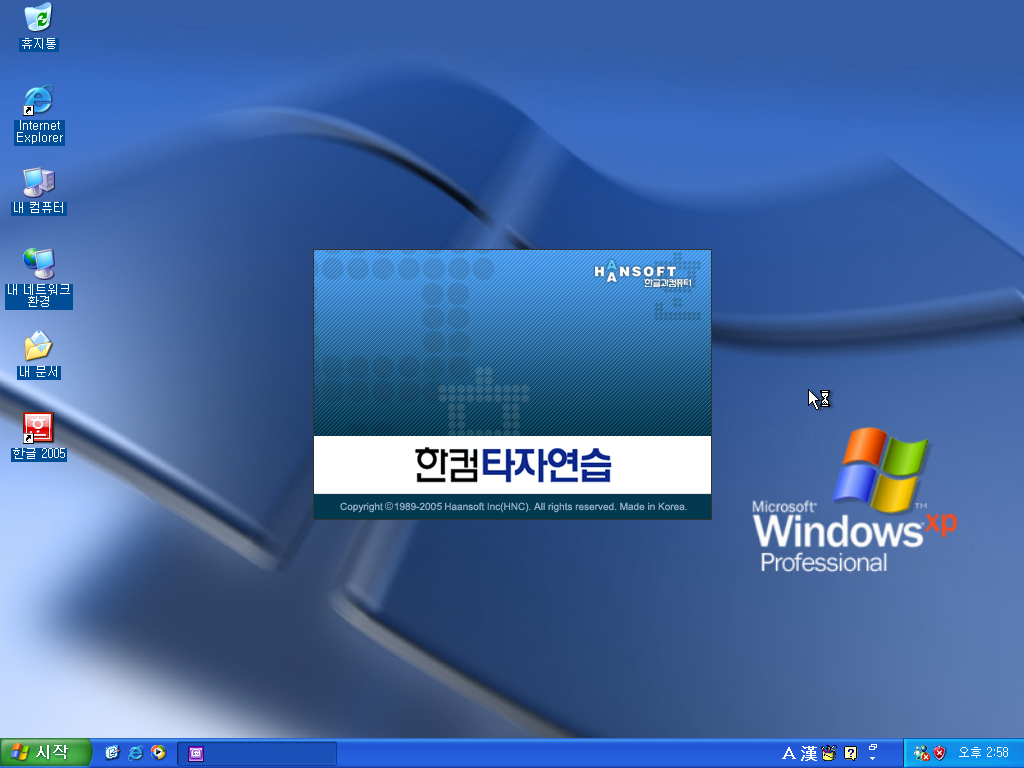
Task: Select the 내 네트워크 환경 desktop icon
Action: tap(39, 278)
